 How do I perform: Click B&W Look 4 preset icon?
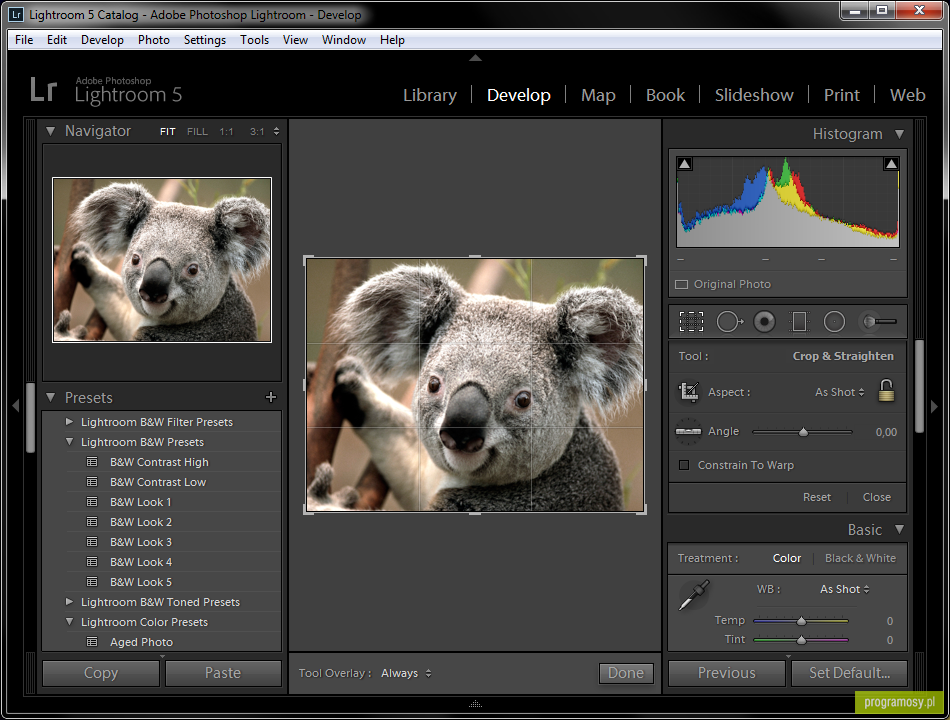[92, 562]
